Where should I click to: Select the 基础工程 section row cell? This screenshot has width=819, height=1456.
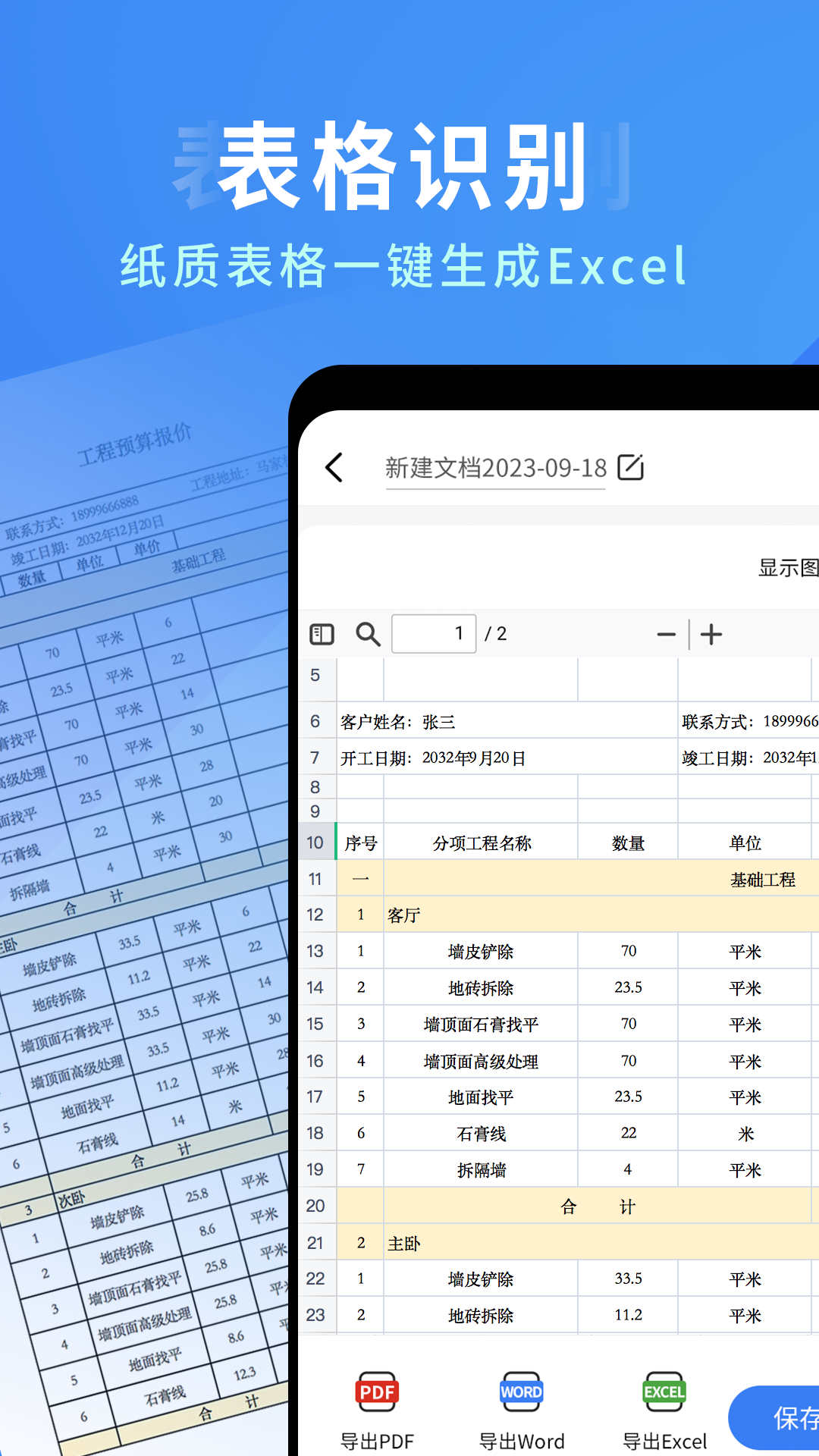[x=762, y=880]
